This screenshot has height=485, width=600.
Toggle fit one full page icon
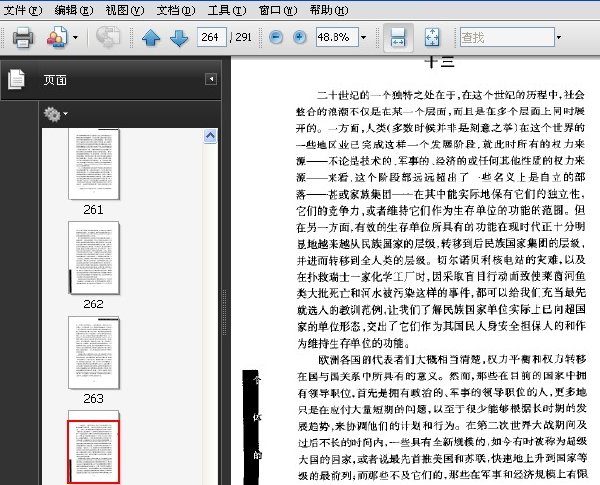pos(432,38)
